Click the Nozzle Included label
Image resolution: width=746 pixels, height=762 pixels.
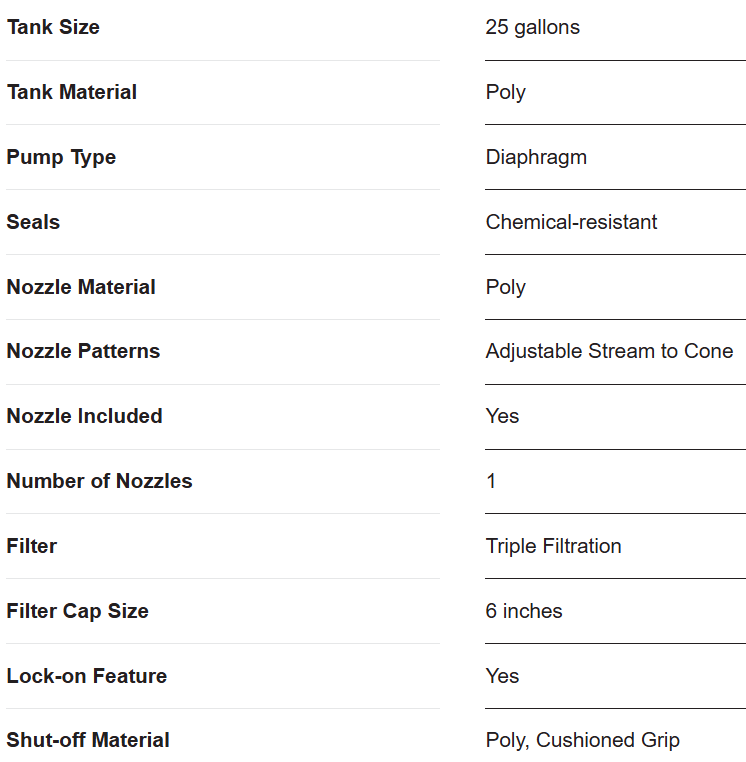coord(85,416)
